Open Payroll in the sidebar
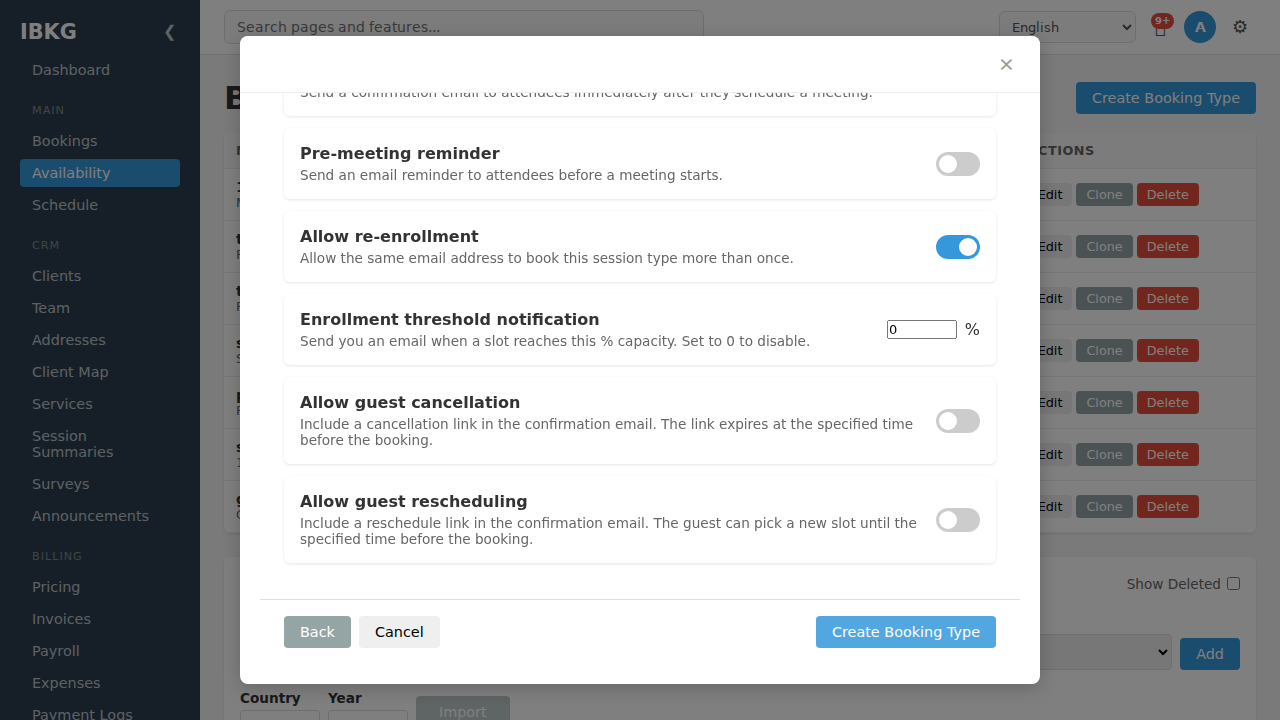Screen dimensions: 1280x720 tap(100, 651)
